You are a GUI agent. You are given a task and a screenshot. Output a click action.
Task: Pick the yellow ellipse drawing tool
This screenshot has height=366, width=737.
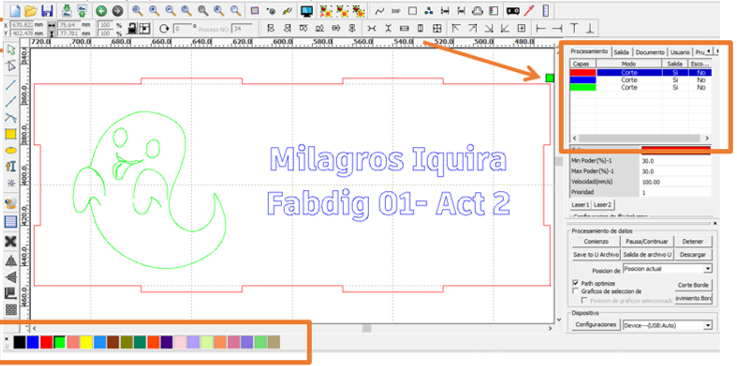click(11, 150)
